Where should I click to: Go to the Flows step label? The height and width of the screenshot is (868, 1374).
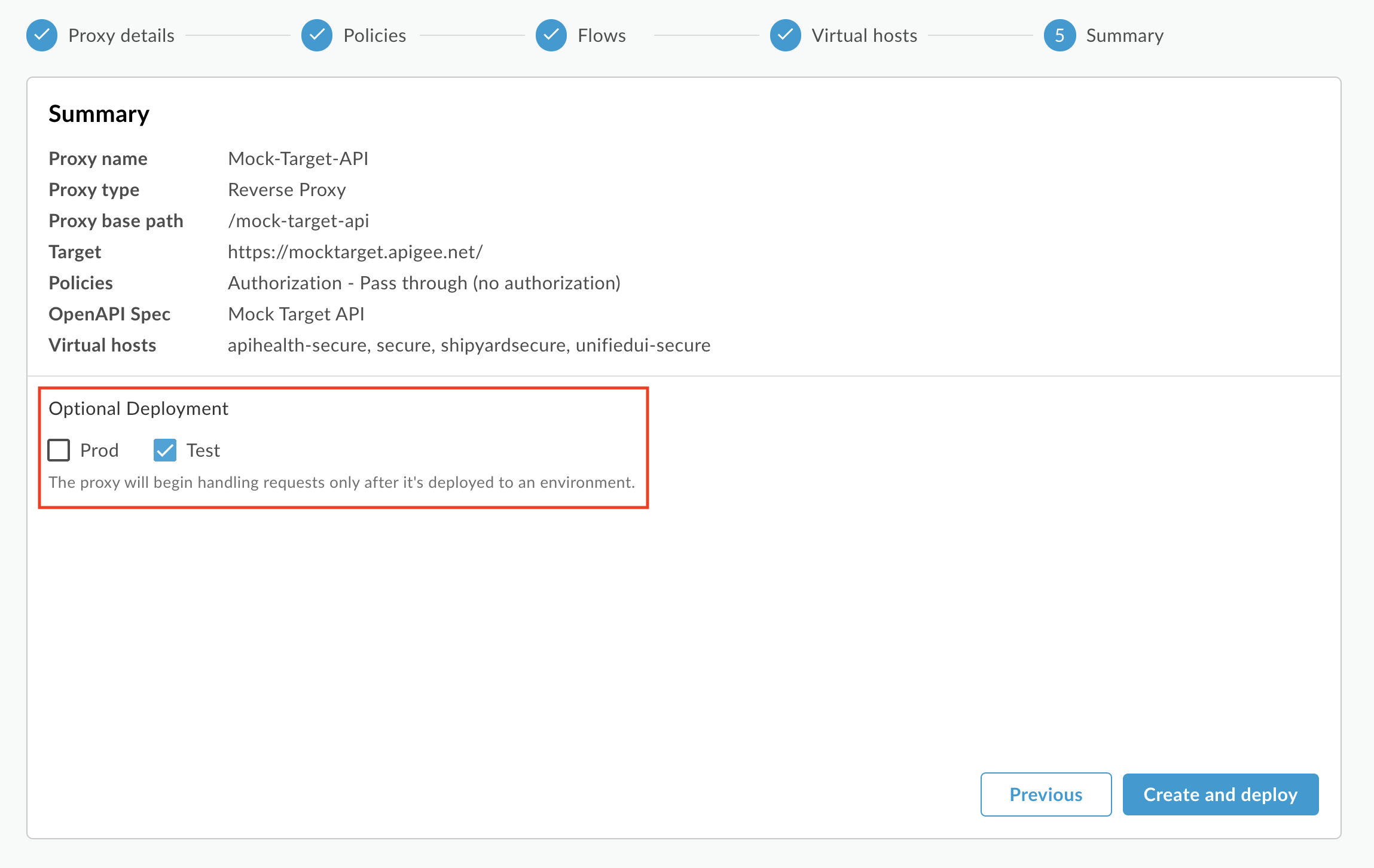coord(601,35)
